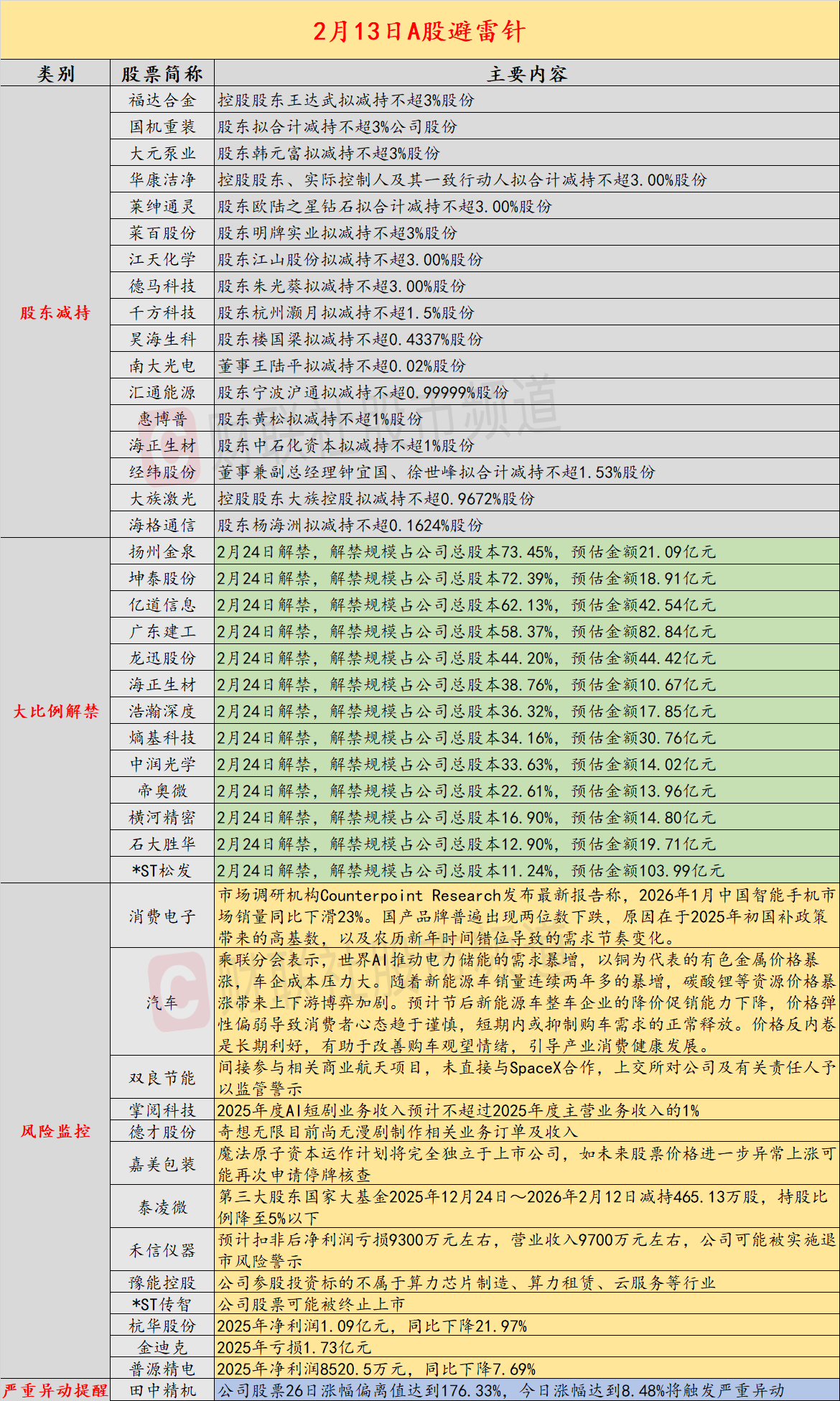Select stock name *ST传智
840x1401 pixels.
click(162, 1305)
